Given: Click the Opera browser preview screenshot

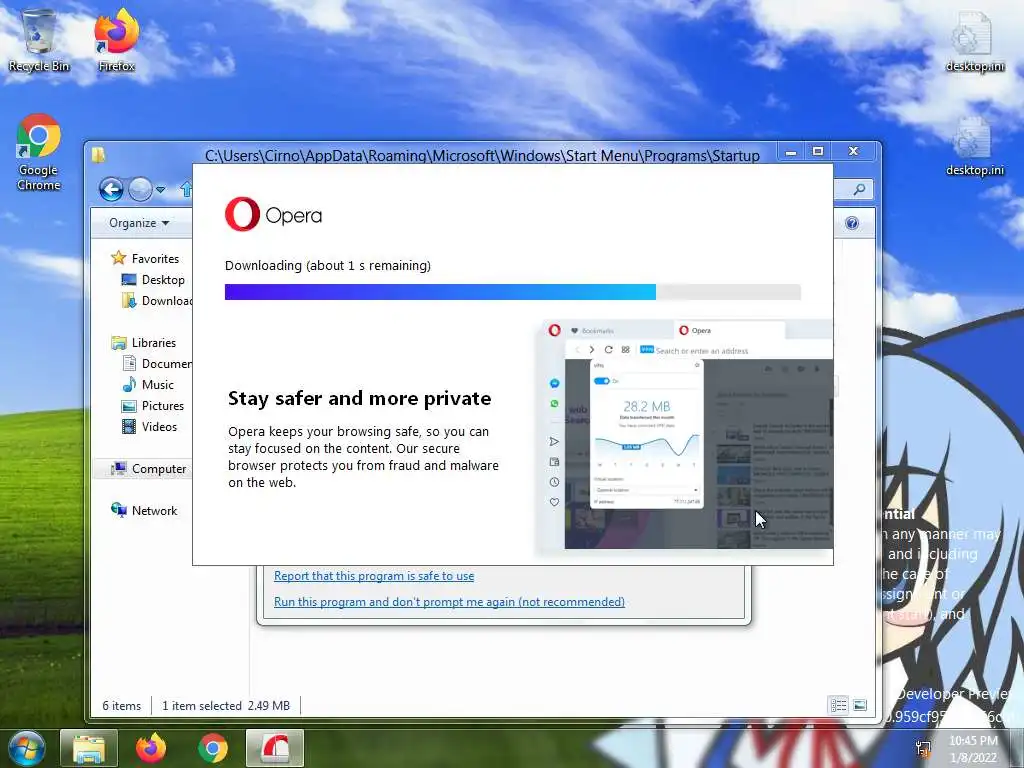Looking at the screenshot, I should click(684, 436).
